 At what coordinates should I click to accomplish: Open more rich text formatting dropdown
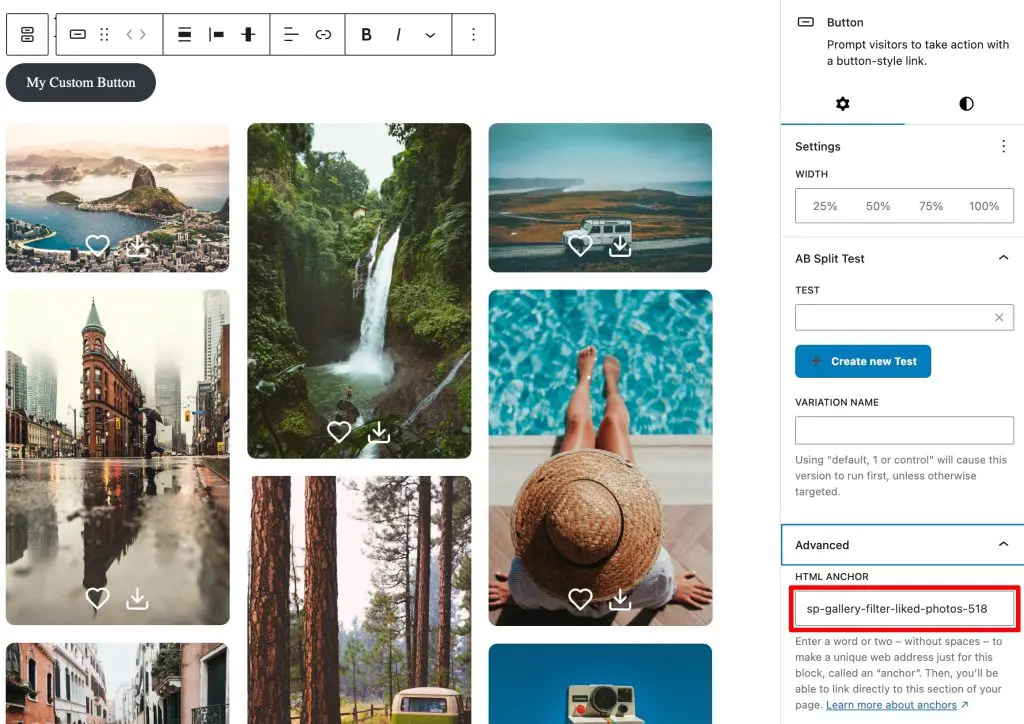[430, 35]
